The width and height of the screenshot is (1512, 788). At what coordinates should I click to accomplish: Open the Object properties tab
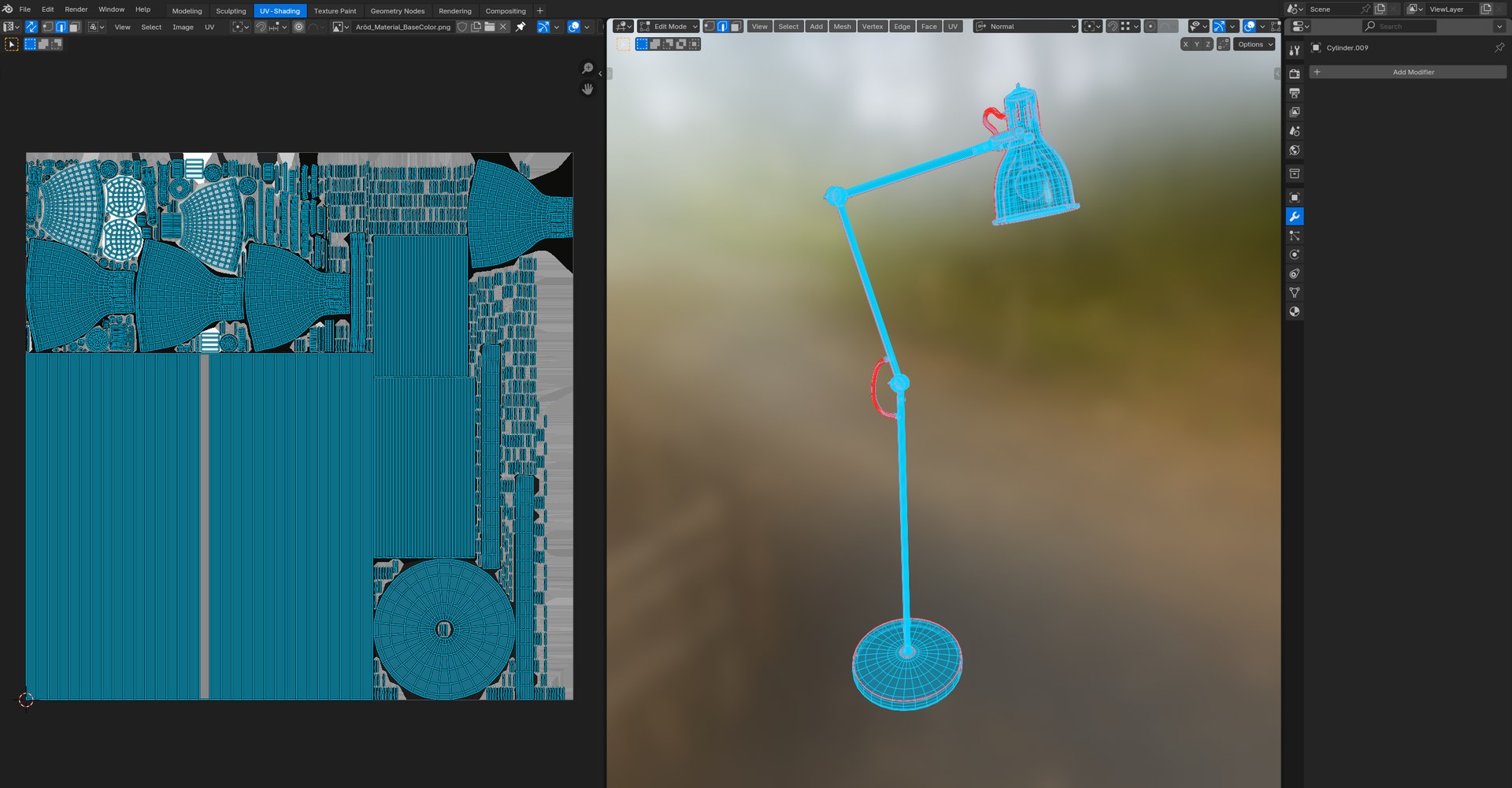click(x=1294, y=198)
